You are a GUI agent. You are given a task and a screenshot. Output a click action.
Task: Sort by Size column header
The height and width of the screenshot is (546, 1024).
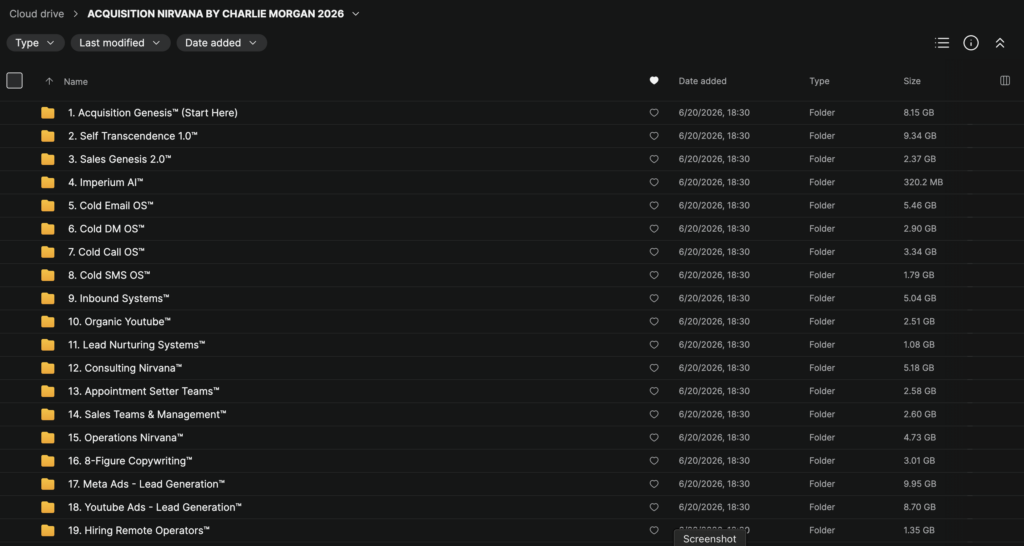(x=912, y=81)
